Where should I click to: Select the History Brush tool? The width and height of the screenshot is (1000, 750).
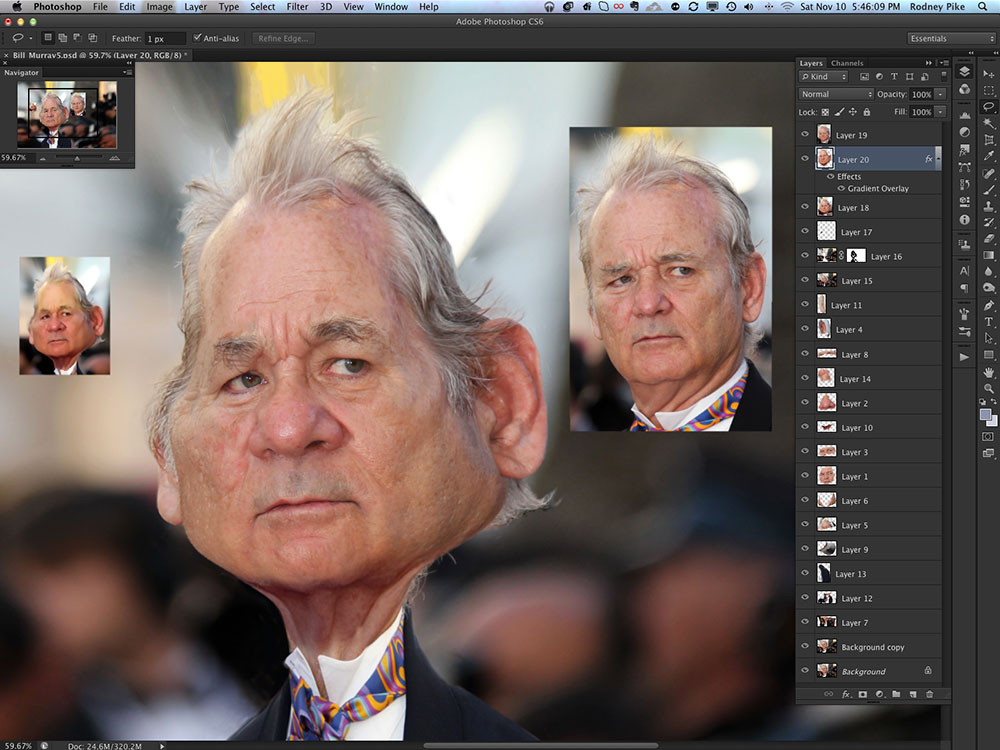tap(989, 222)
